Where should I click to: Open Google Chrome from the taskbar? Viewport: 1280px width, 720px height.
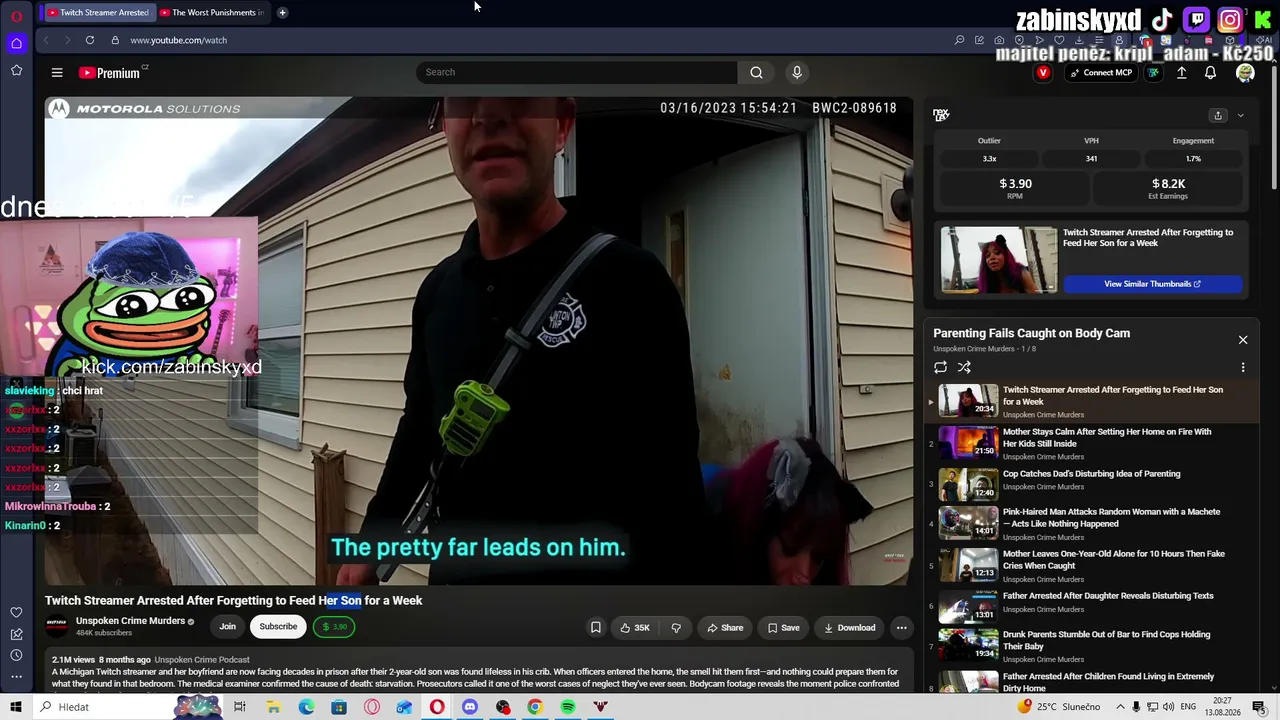click(535, 707)
